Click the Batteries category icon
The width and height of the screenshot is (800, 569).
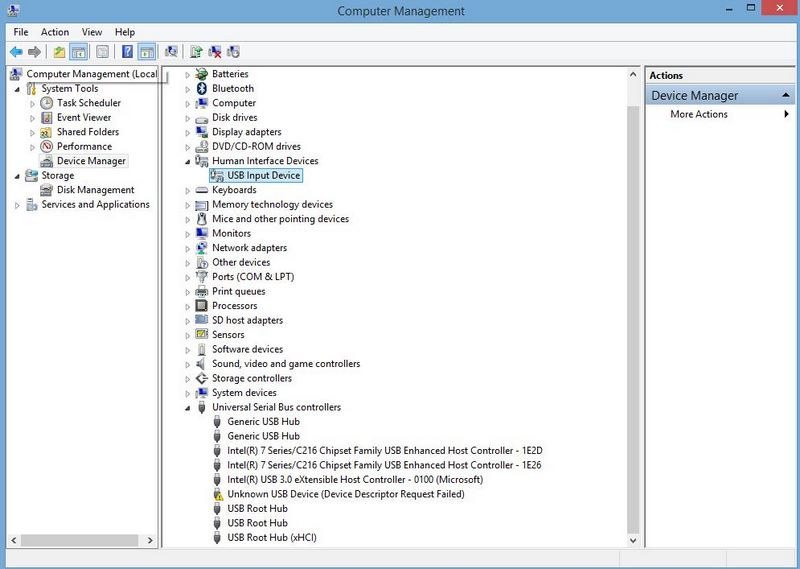tap(202, 74)
